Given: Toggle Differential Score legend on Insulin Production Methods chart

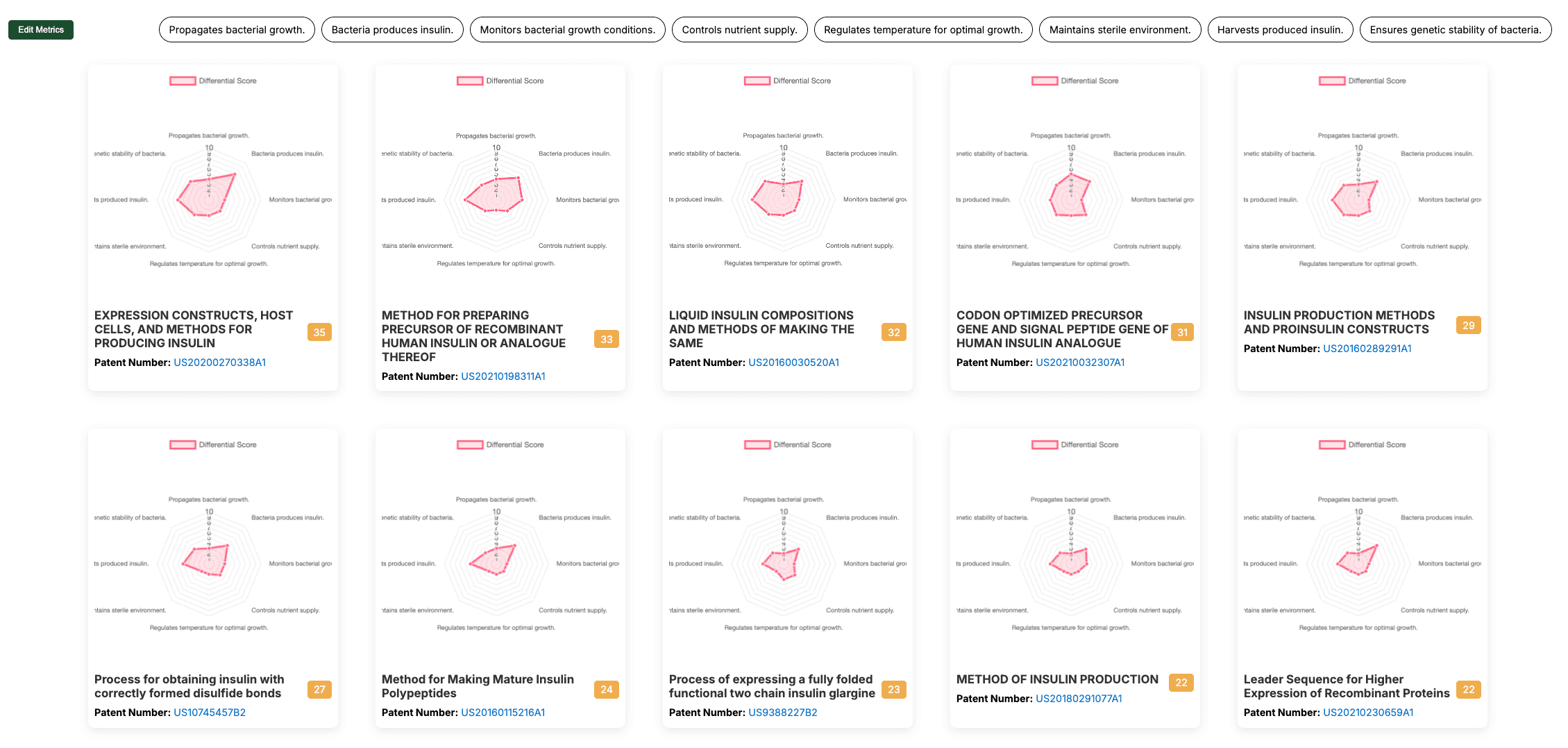Looking at the screenshot, I should tap(1363, 81).
